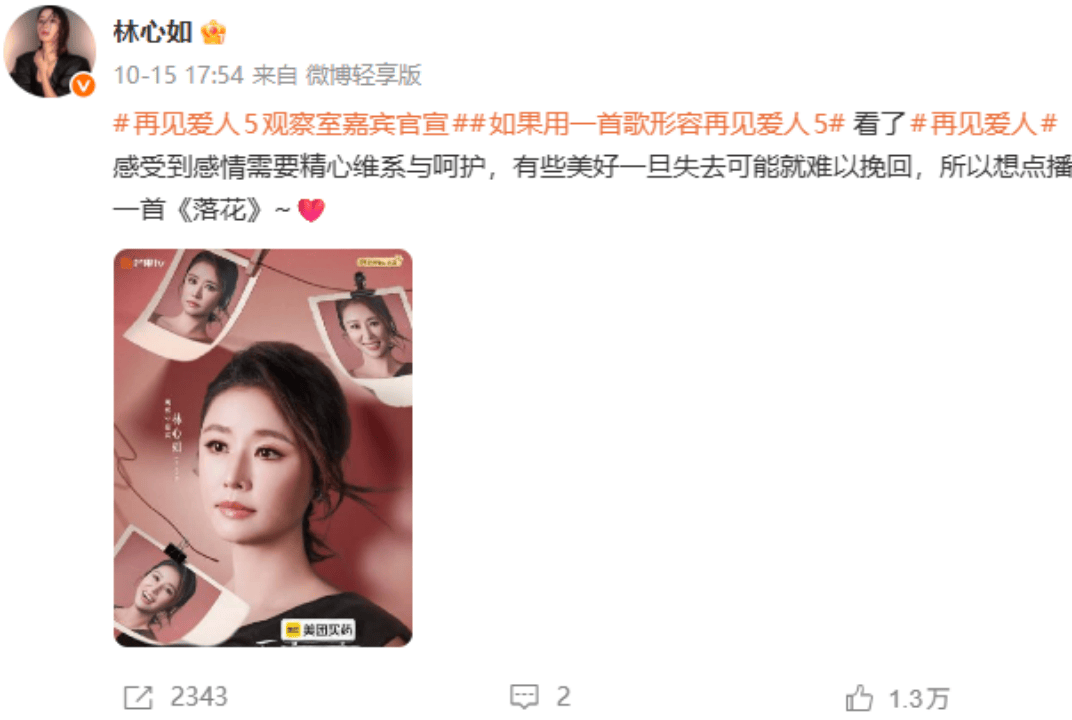
Task: Click the Mango TV logo on poster
Action: click(x=143, y=263)
